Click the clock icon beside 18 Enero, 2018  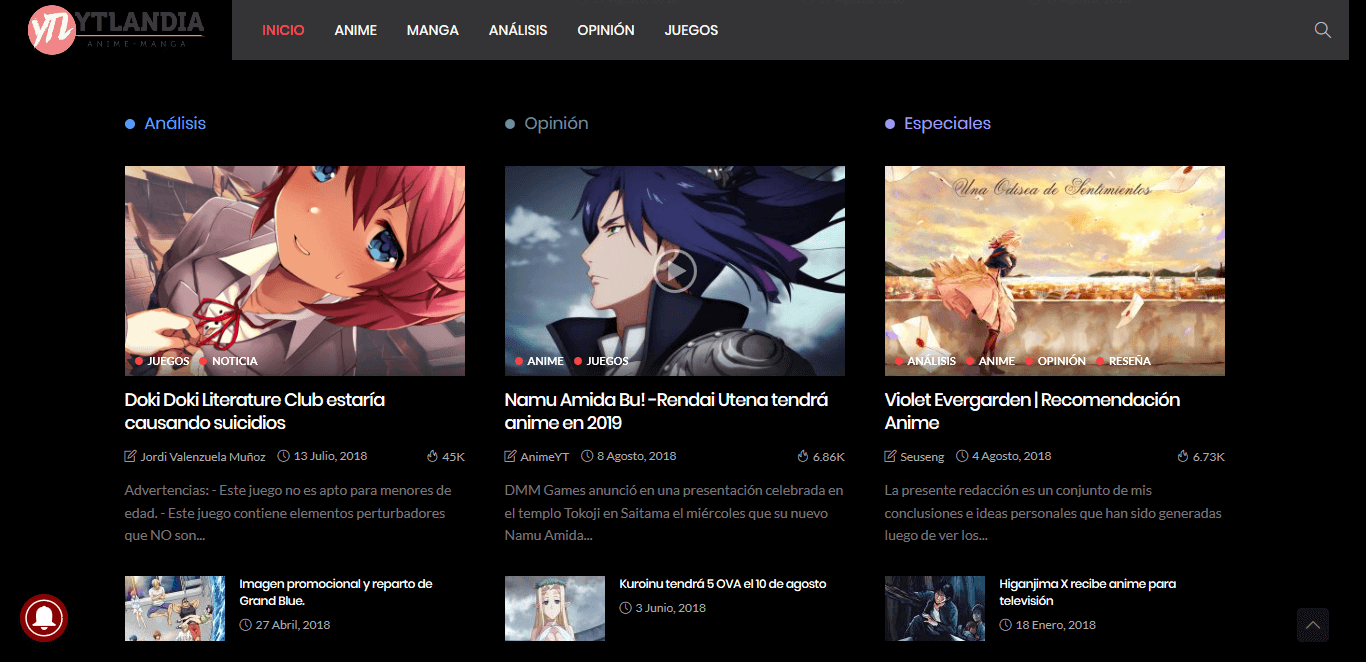point(1005,625)
